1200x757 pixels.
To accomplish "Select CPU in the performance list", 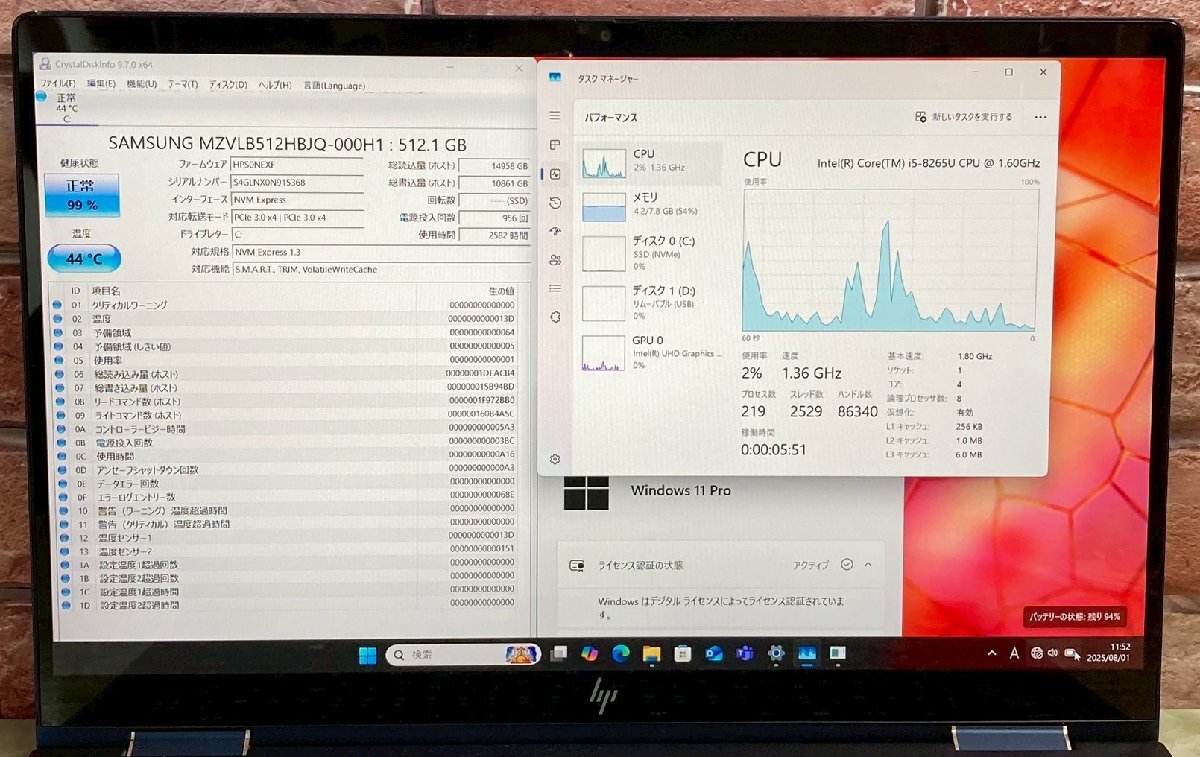I will tap(651, 163).
